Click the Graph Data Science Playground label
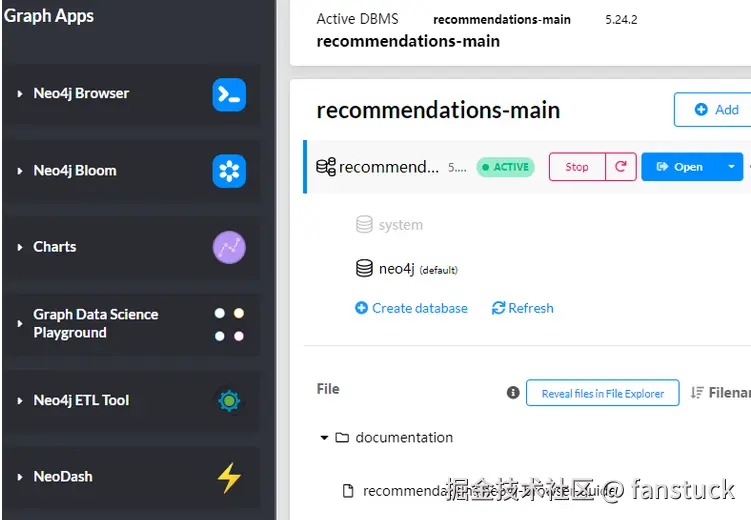Screen dimensions: 751x520 (95, 324)
